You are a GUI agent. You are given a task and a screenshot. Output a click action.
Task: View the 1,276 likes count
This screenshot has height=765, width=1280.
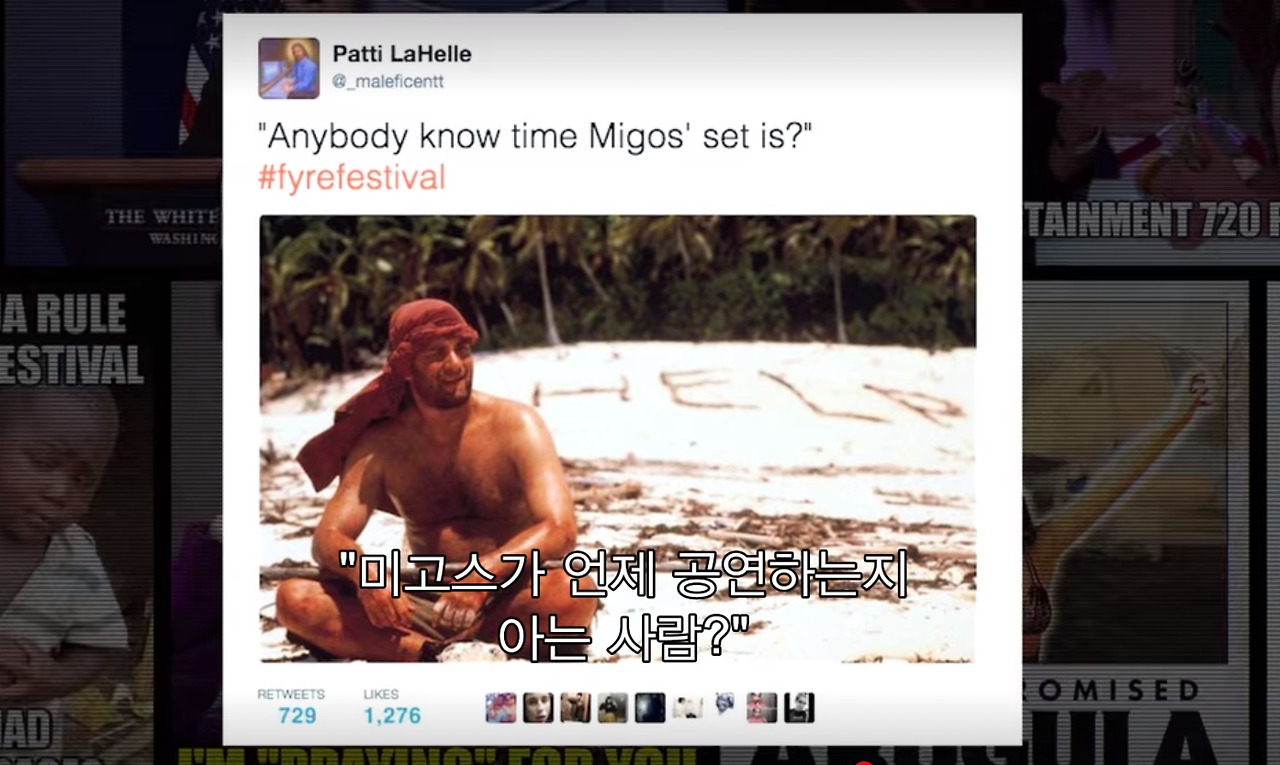pos(392,715)
